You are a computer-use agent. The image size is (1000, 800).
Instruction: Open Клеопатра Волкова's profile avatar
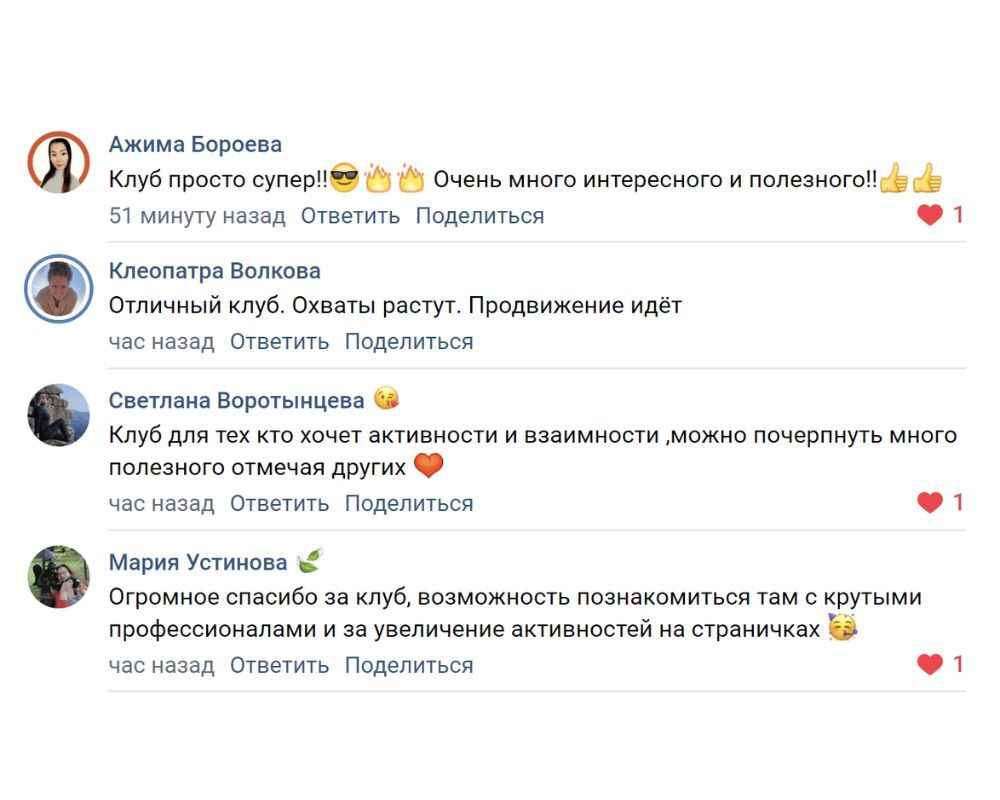(x=59, y=288)
